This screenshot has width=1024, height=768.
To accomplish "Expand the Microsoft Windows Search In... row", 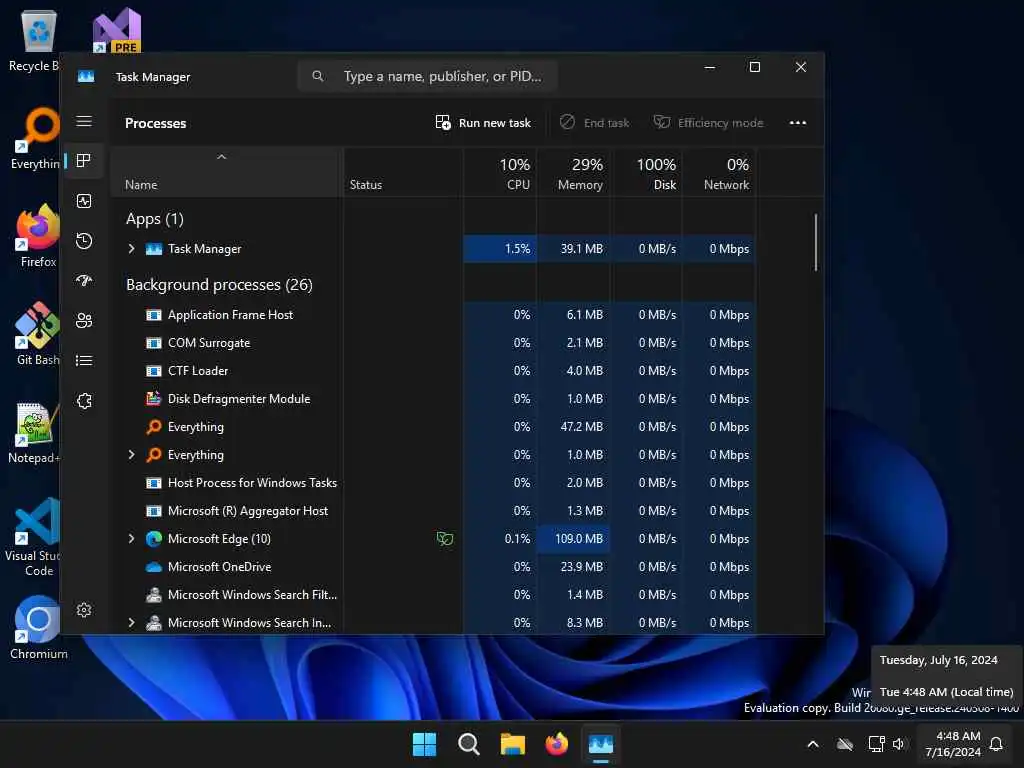I will 131,623.
